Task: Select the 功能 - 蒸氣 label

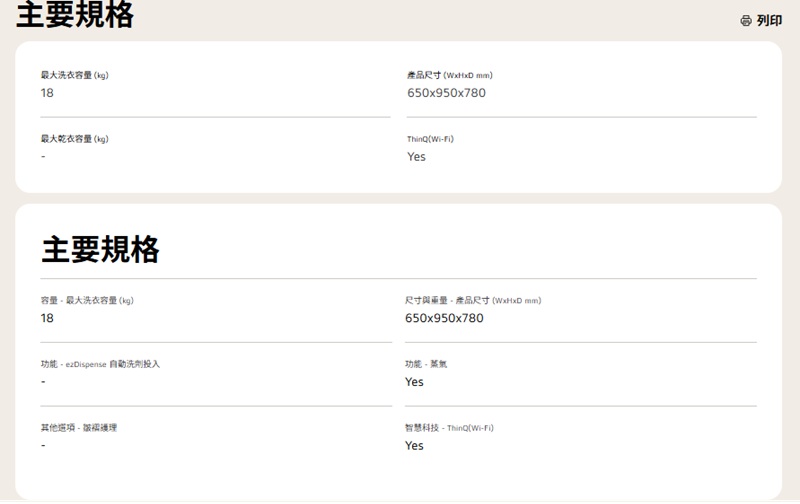Action: tap(426, 364)
